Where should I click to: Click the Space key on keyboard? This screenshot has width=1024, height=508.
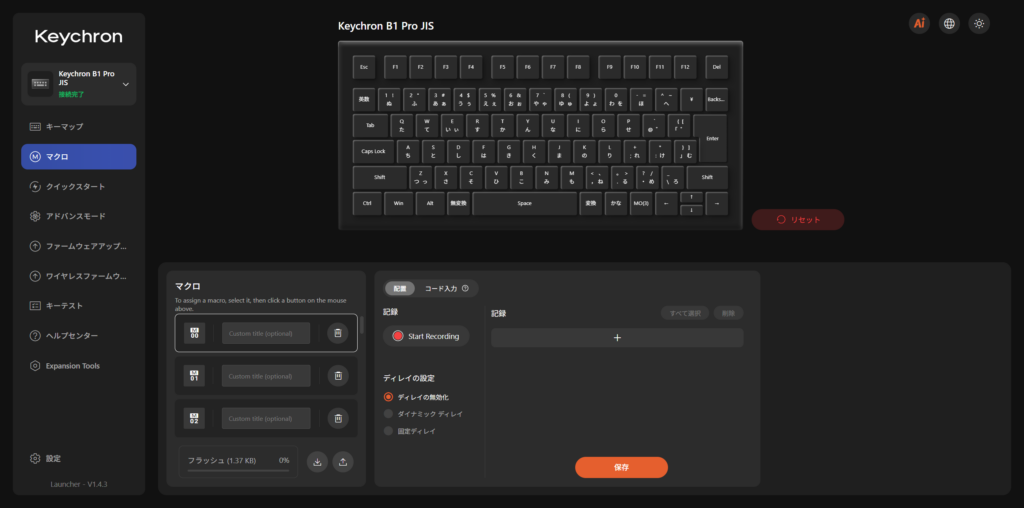524,203
